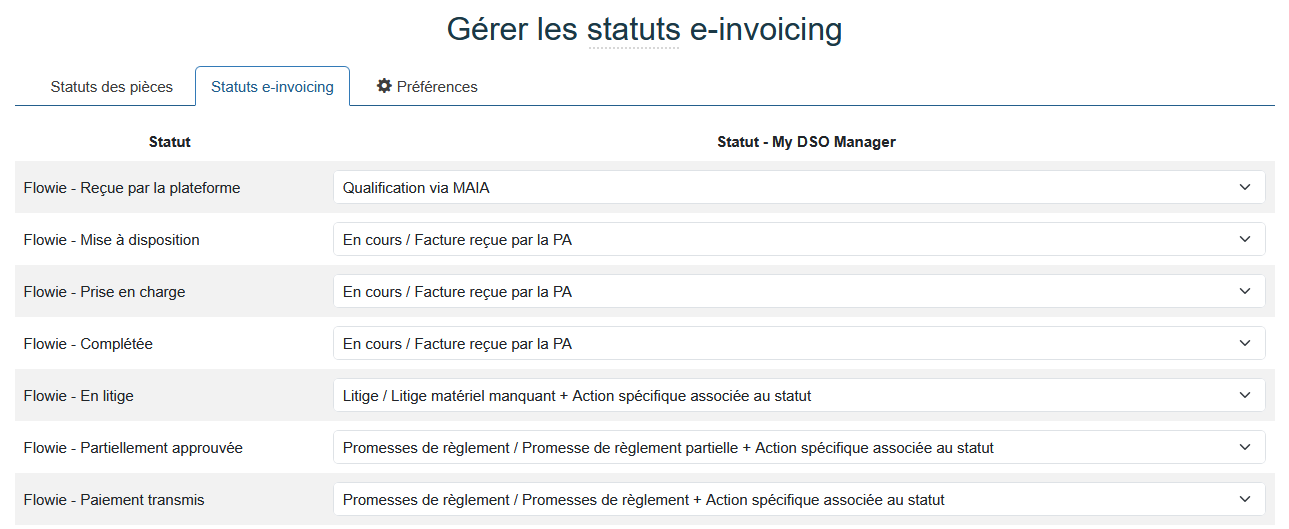The image size is (1289, 529).
Task: Click the Flowie - En litige row label
Action: tap(79, 396)
